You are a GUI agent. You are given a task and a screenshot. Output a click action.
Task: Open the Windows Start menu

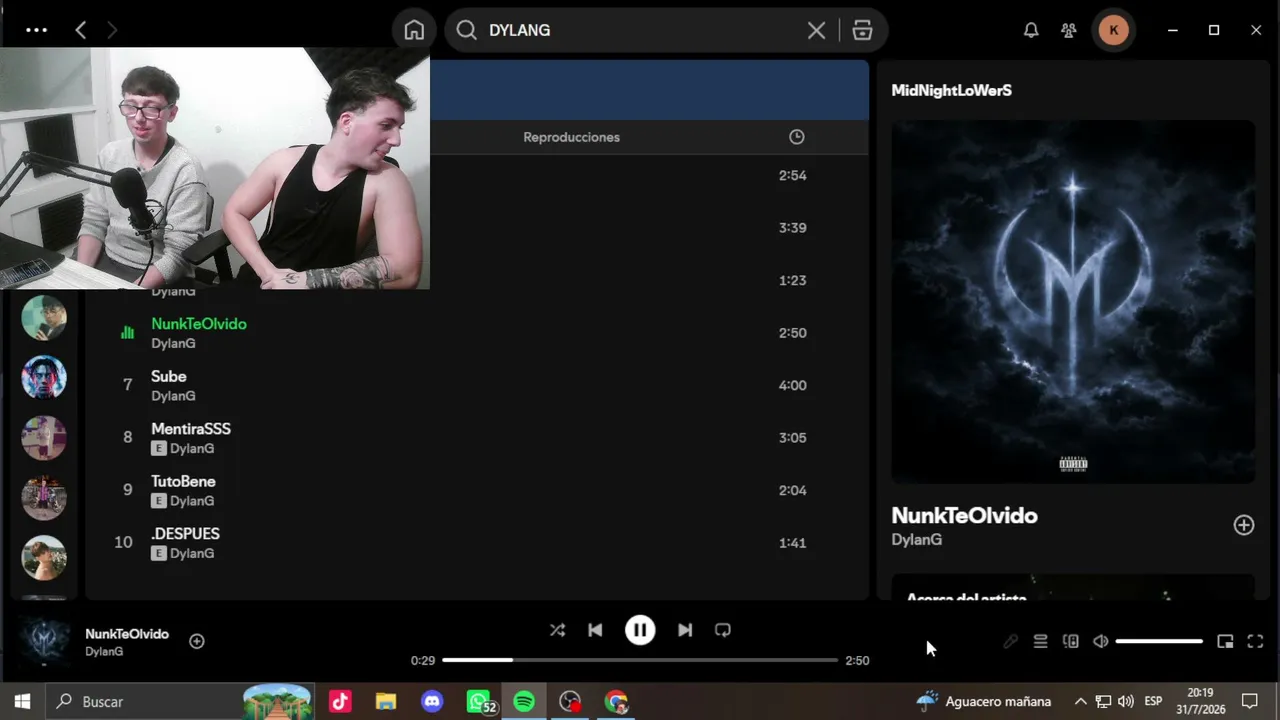tap(22, 701)
